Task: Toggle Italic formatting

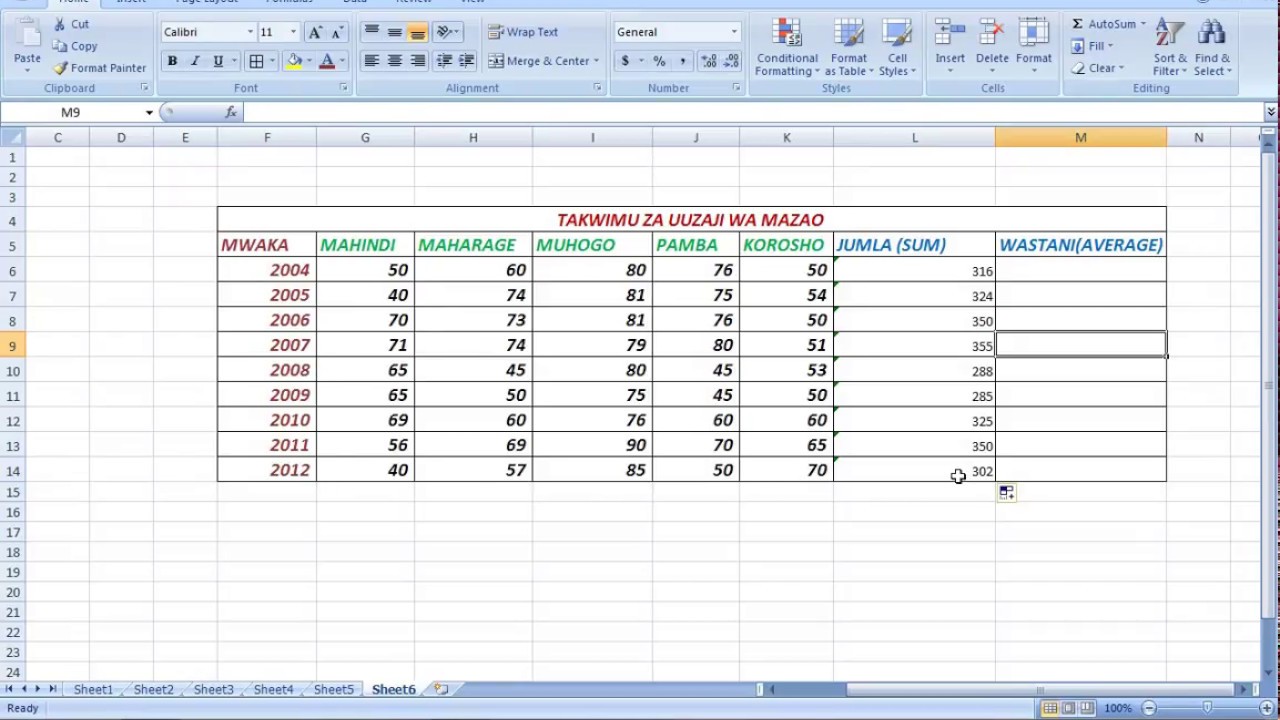Action: (x=195, y=61)
